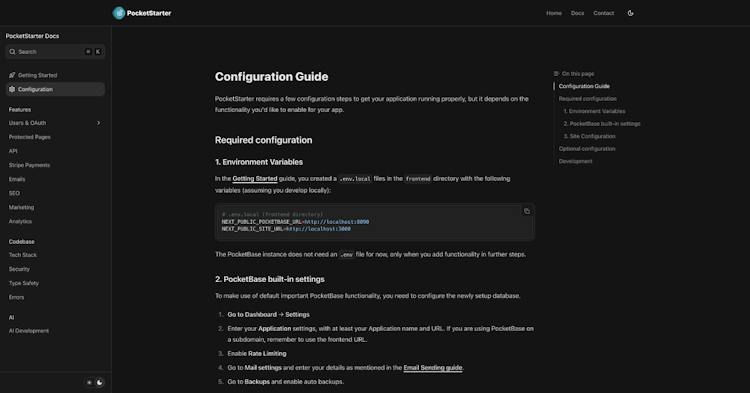Click the K shortcut key badge
This screenshot has height=393, width=750.
tap(98, 52)
